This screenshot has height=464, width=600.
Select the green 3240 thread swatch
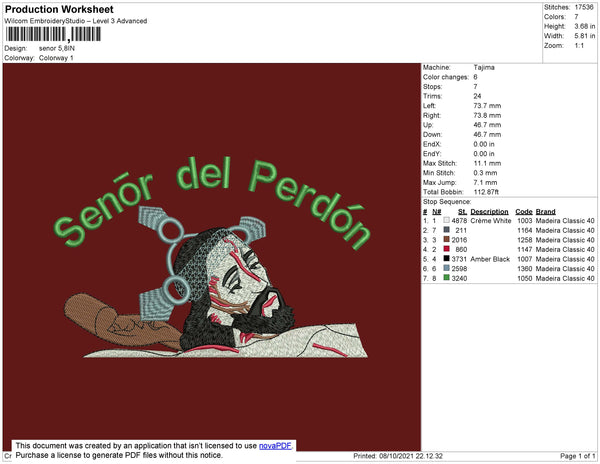tap(446, 278)
